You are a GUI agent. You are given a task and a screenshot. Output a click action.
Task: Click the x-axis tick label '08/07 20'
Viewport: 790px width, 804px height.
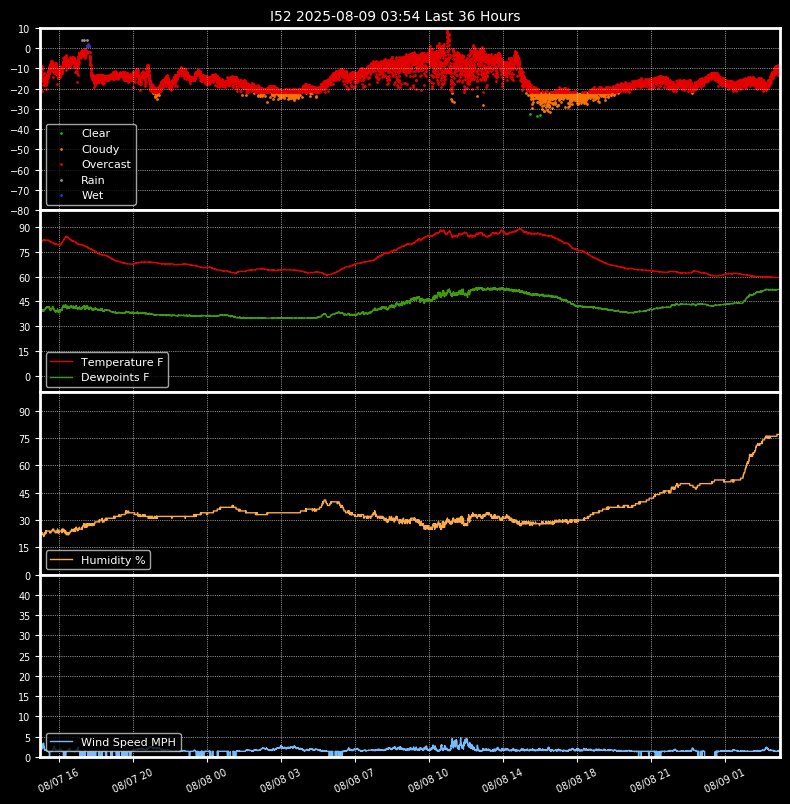click(x=132, y=780)
